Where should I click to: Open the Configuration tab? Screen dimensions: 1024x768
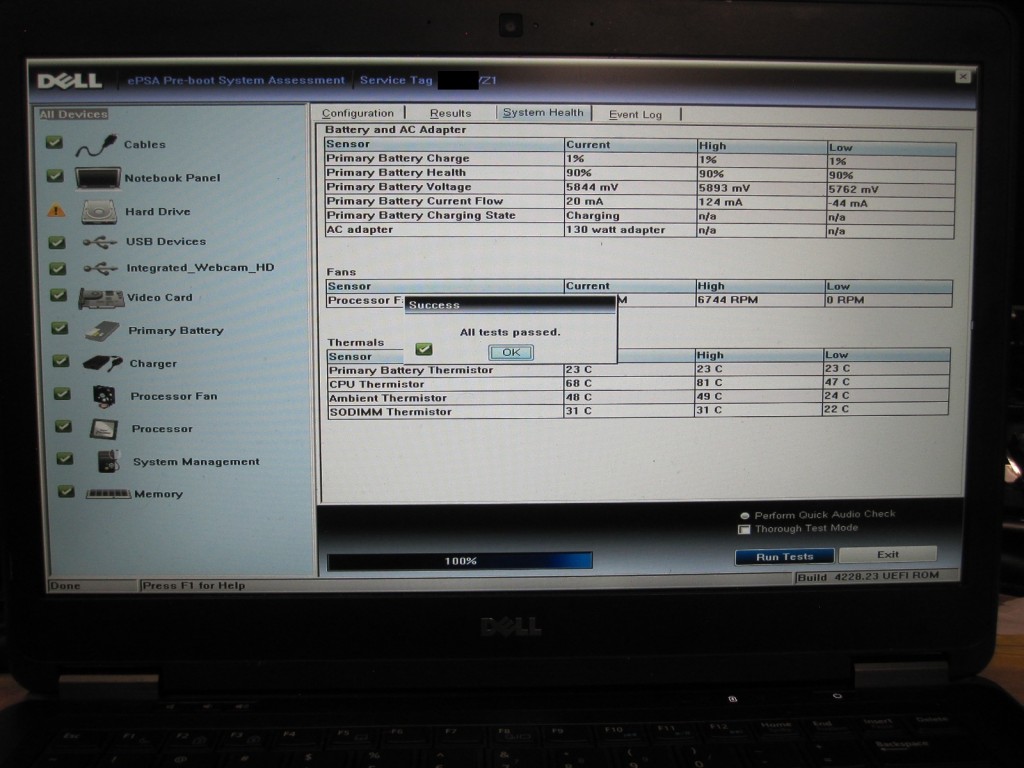click(x=358, y=113)
